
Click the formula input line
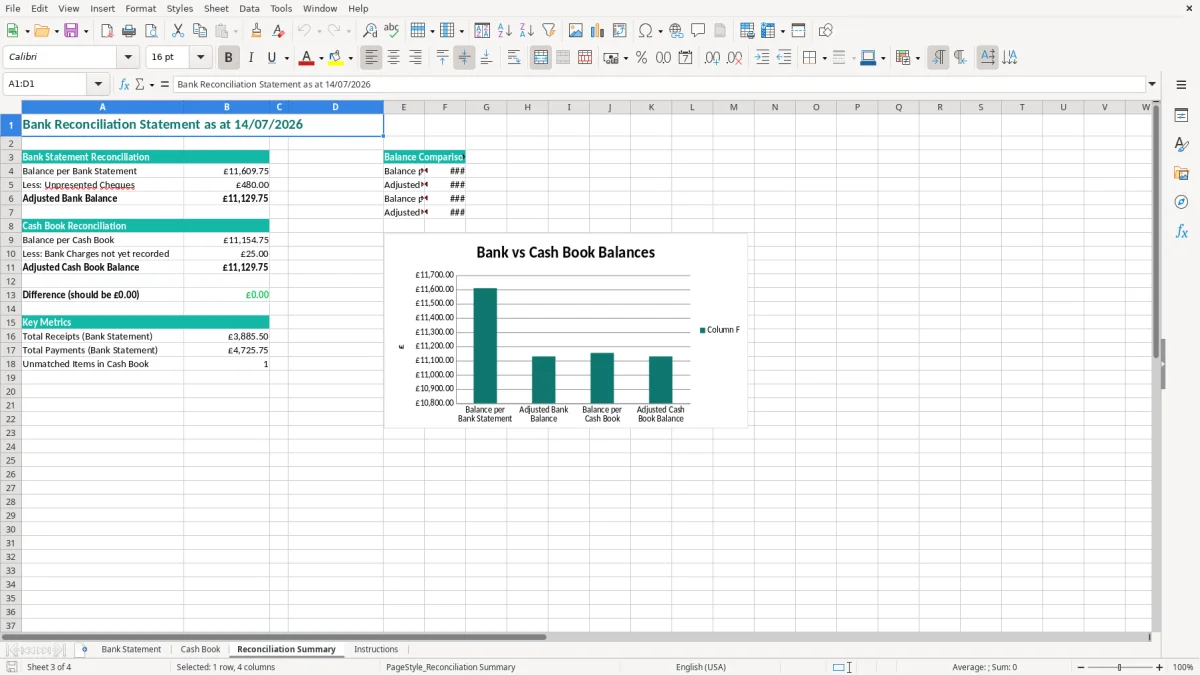click(659, 85)
